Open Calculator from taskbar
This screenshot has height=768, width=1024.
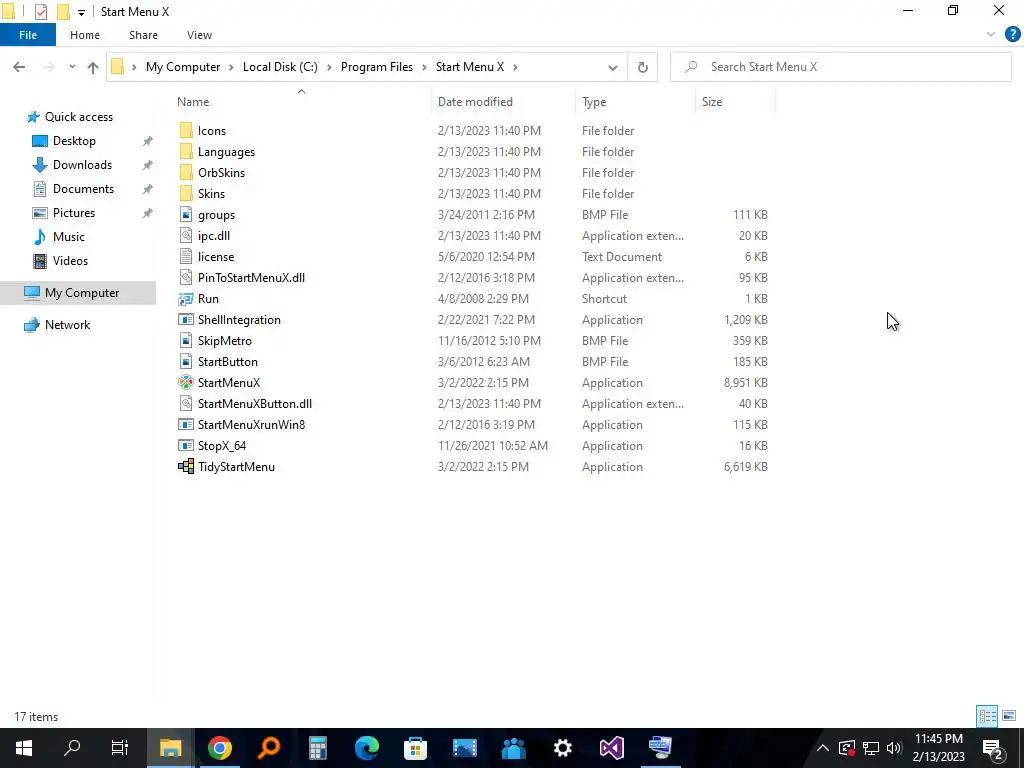[318, 748]
